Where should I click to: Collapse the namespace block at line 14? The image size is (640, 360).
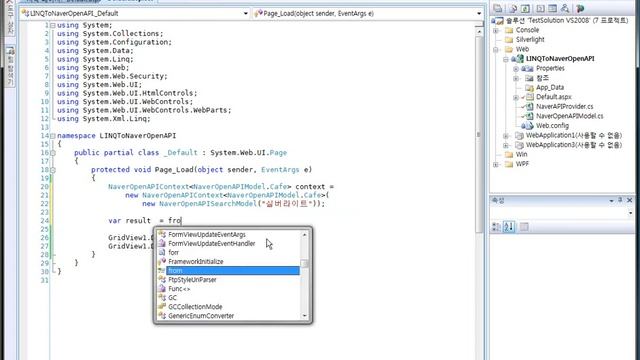(x=53, y=136)
